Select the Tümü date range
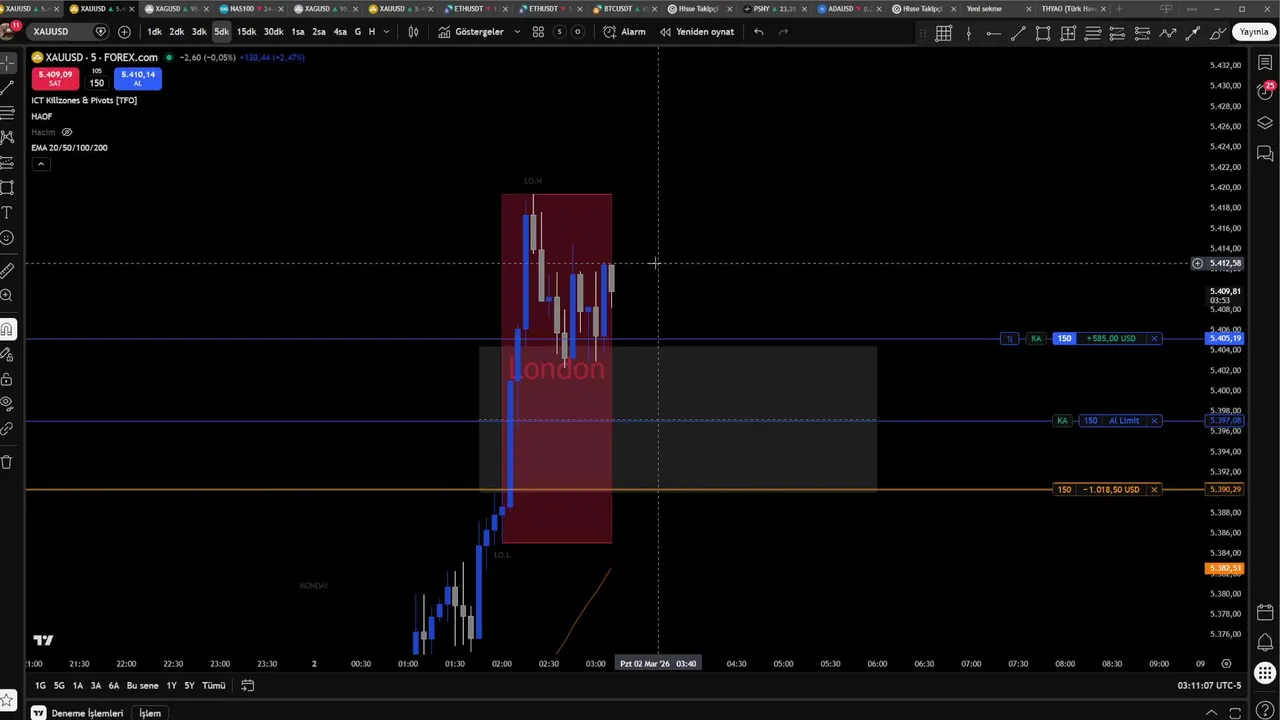This screenshot has width=1280, height=720. tap(214, 686)
